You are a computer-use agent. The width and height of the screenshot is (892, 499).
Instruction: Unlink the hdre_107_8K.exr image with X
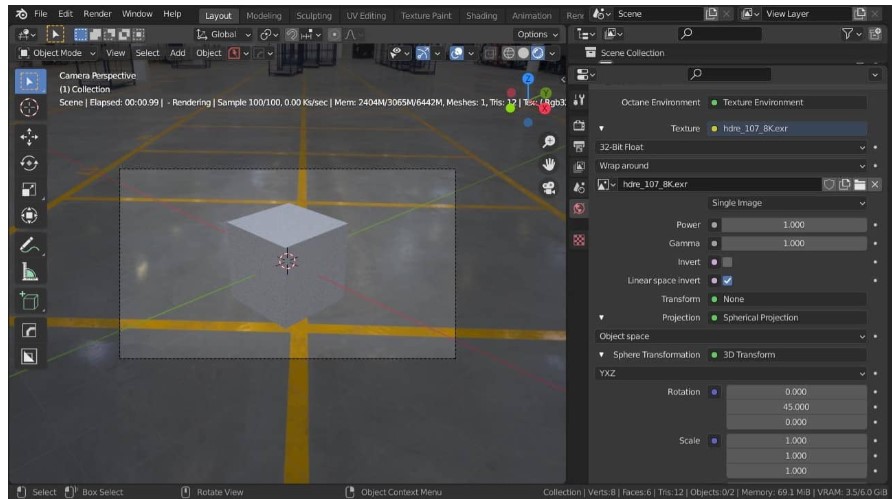[875, 184]
